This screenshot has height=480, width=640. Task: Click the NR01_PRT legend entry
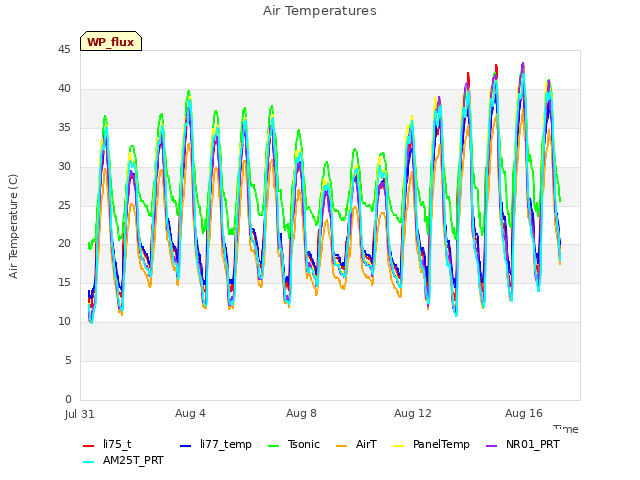pos(522,444)
